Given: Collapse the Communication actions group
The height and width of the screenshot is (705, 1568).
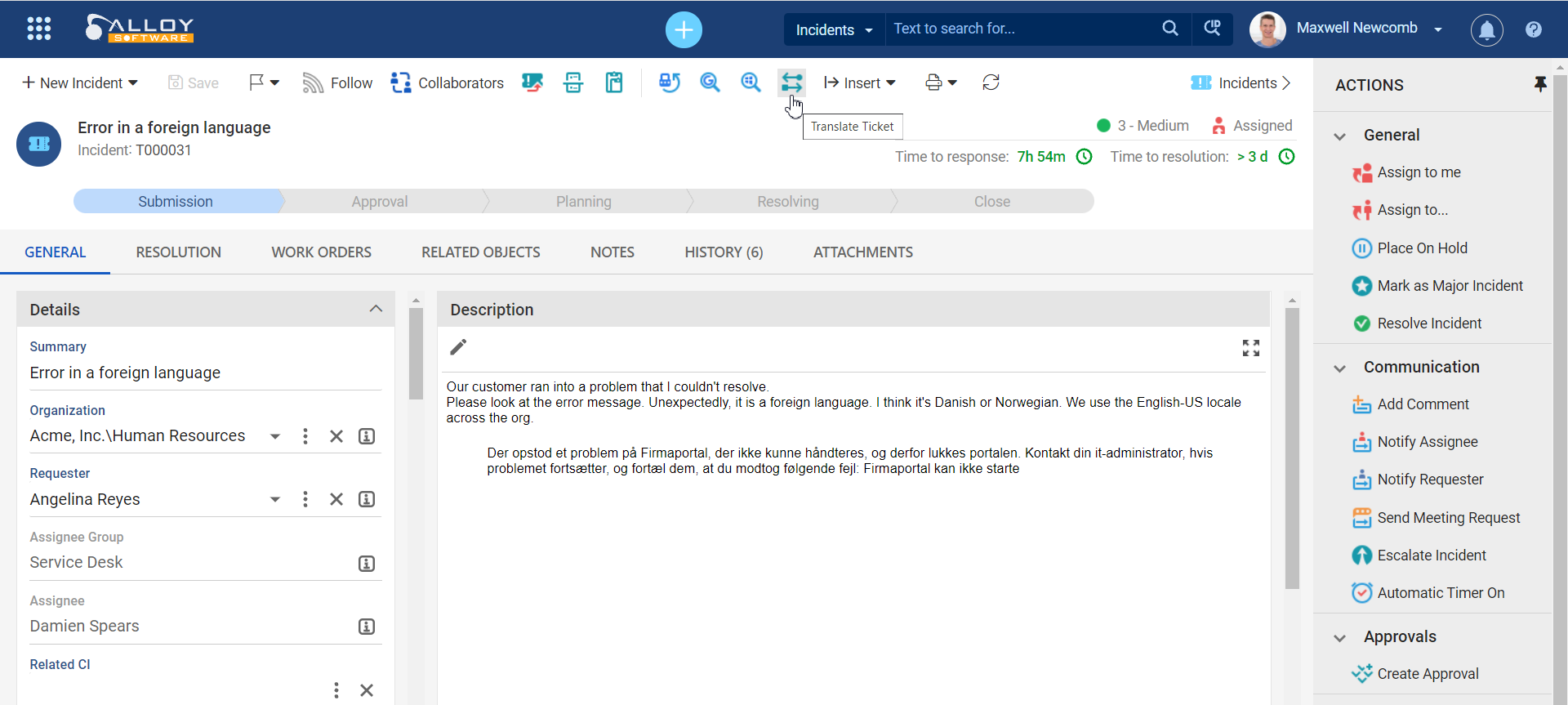Looking at the screenshot, I should coord(1339,368).
